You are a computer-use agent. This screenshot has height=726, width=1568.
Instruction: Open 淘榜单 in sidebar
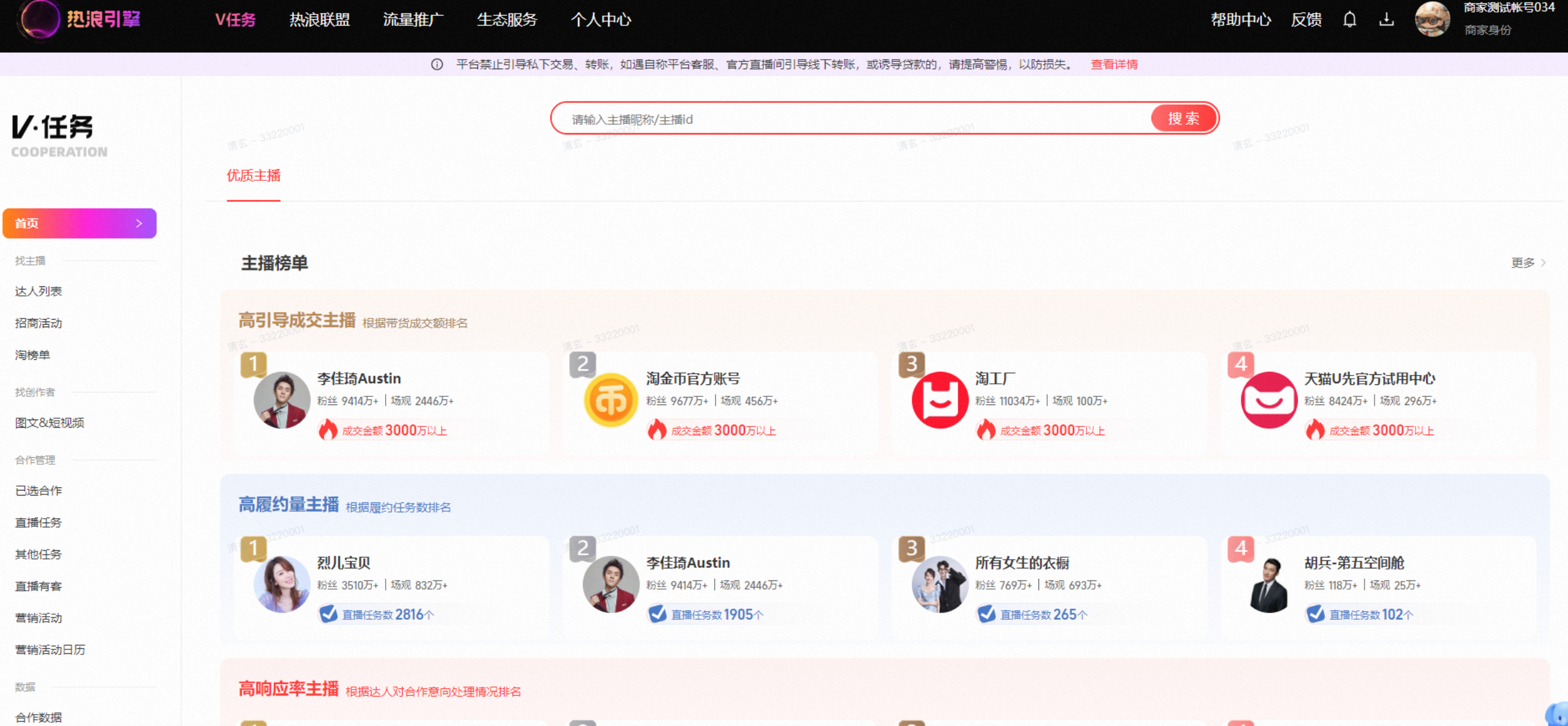coord(33,355)
